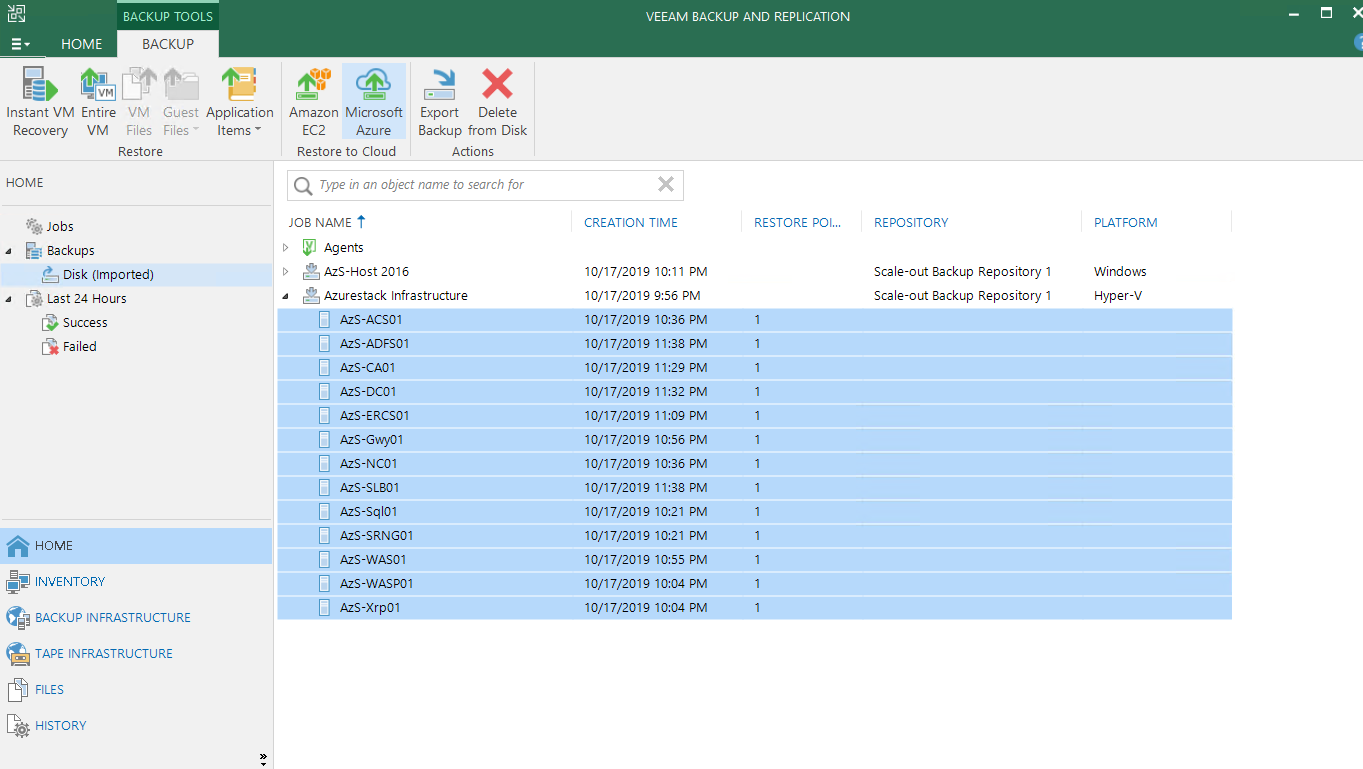Select the AzS-ACS01 VM row
The image size is (1363, 769).
pos(755,320)
